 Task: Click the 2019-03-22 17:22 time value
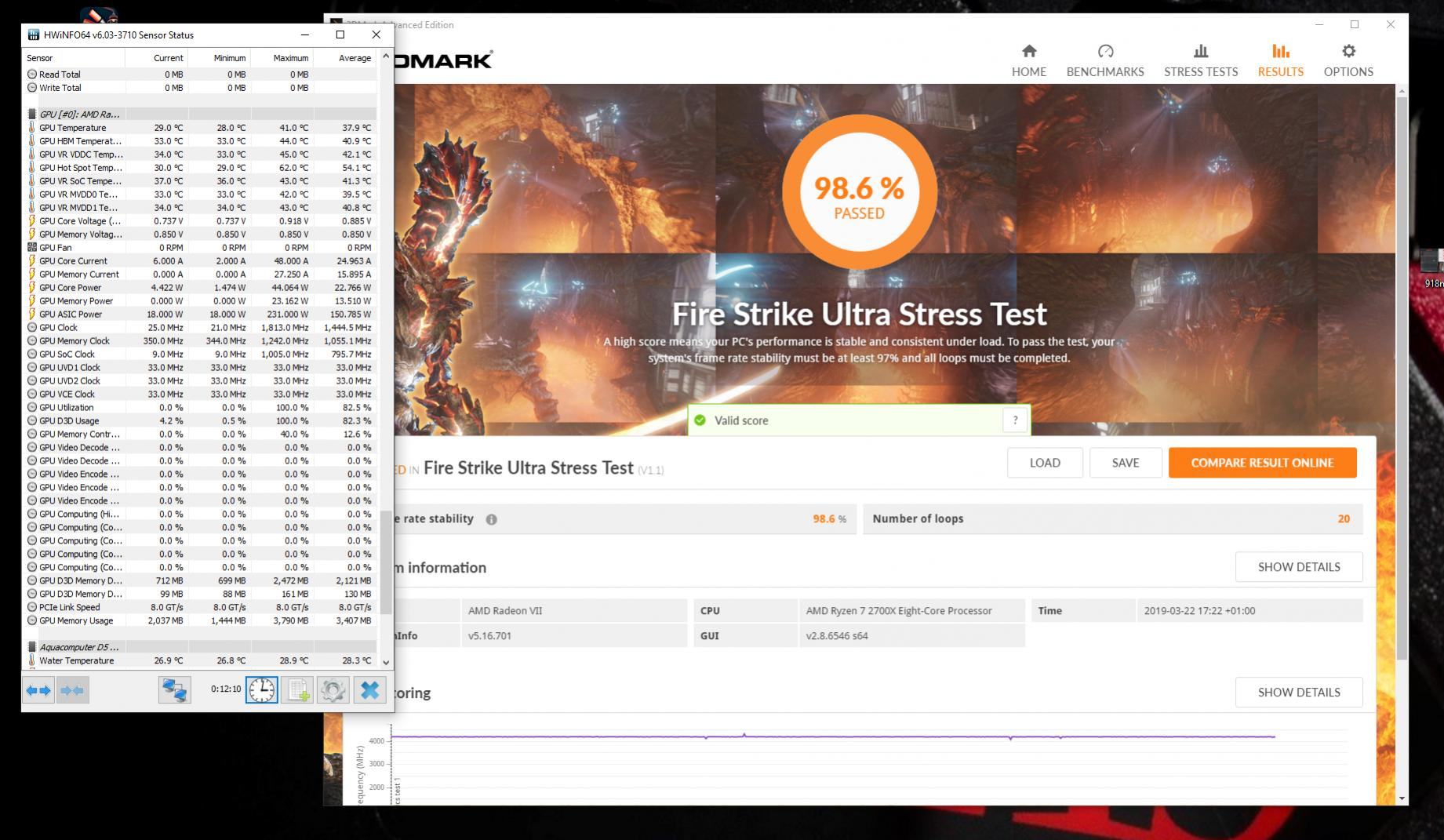(x=1249, y=611)
